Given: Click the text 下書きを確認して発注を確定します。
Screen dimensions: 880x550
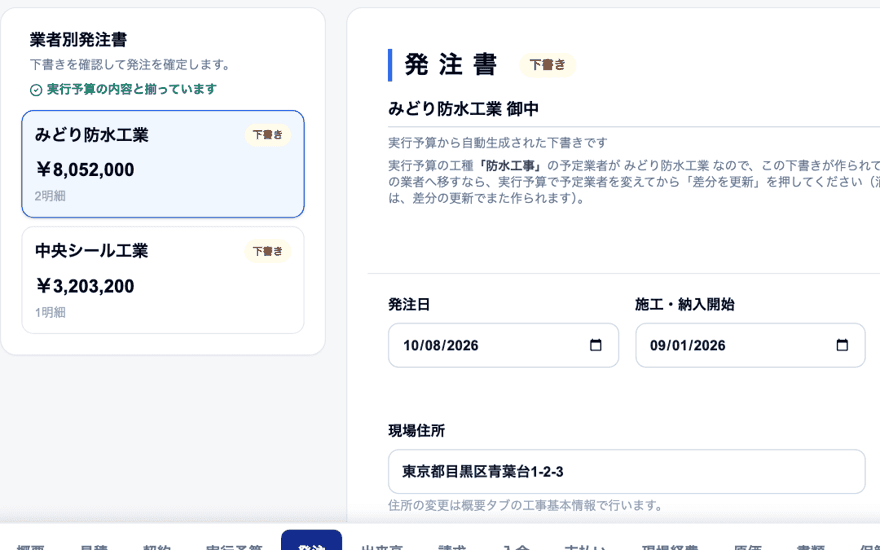Looking at the screenshot, I should [x=131, y=65].
